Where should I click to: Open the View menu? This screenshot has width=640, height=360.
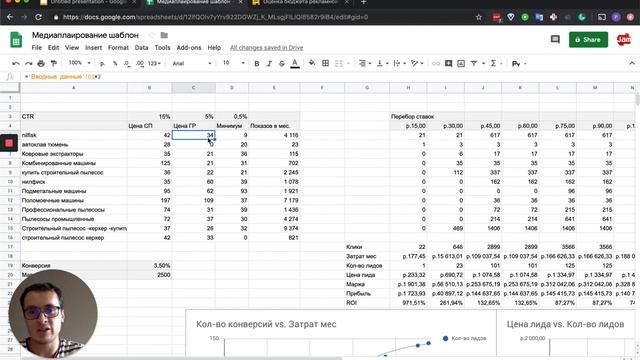click(x=72, y=48)
